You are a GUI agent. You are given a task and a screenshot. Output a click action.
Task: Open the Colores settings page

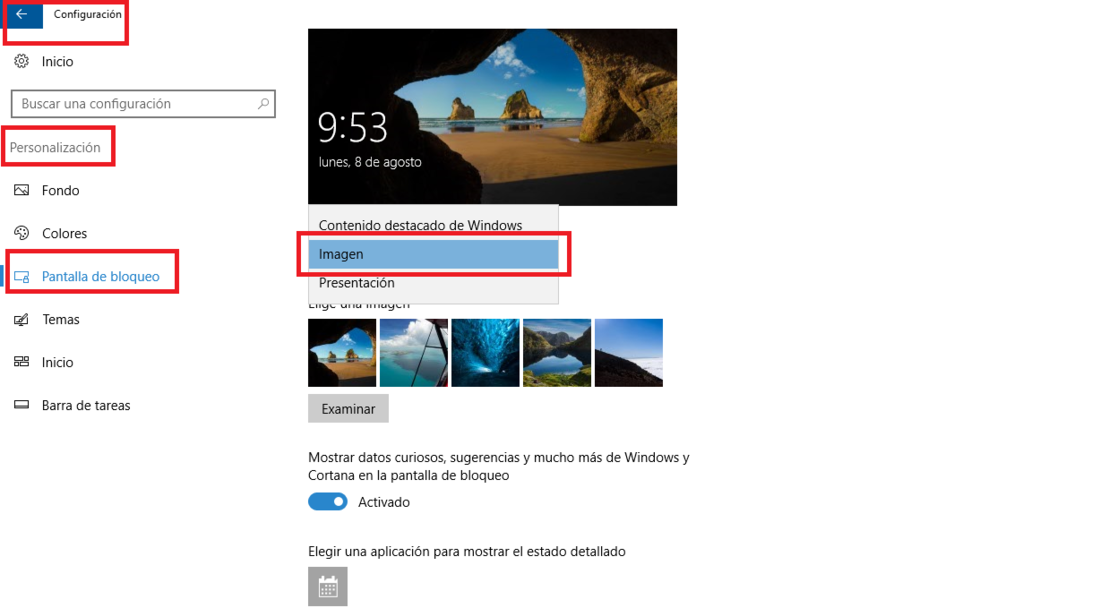tap(64, 234)
